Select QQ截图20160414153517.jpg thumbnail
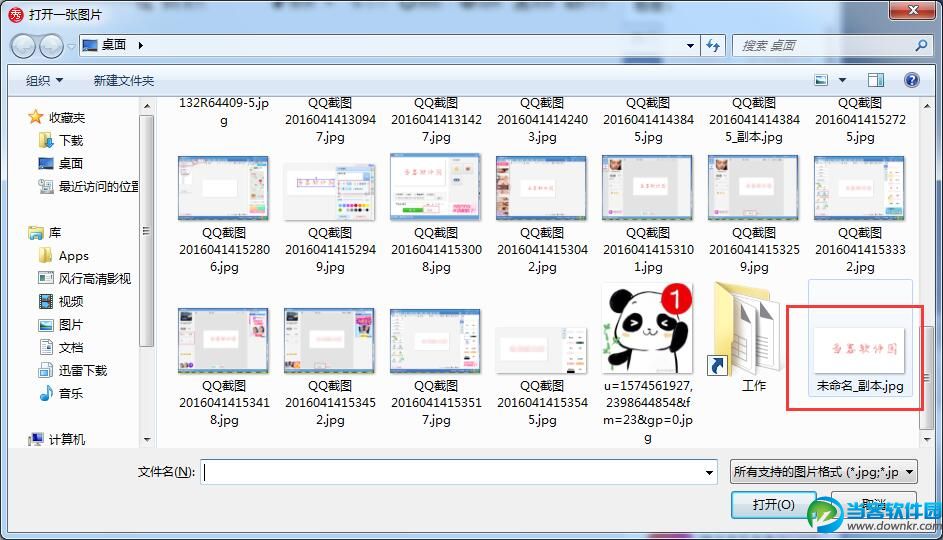943x540 pixels. tap(435, 340)
